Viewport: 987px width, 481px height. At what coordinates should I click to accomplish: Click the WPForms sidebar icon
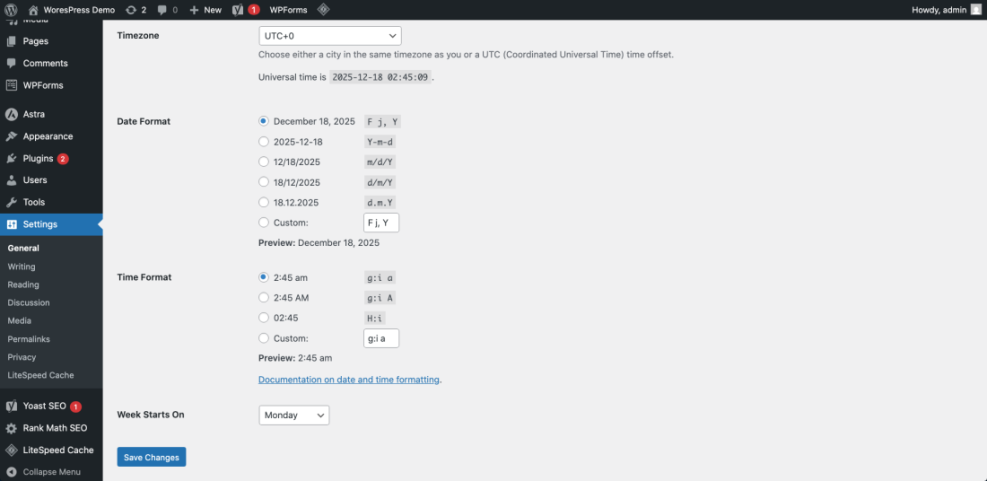(x=11, y=85)
